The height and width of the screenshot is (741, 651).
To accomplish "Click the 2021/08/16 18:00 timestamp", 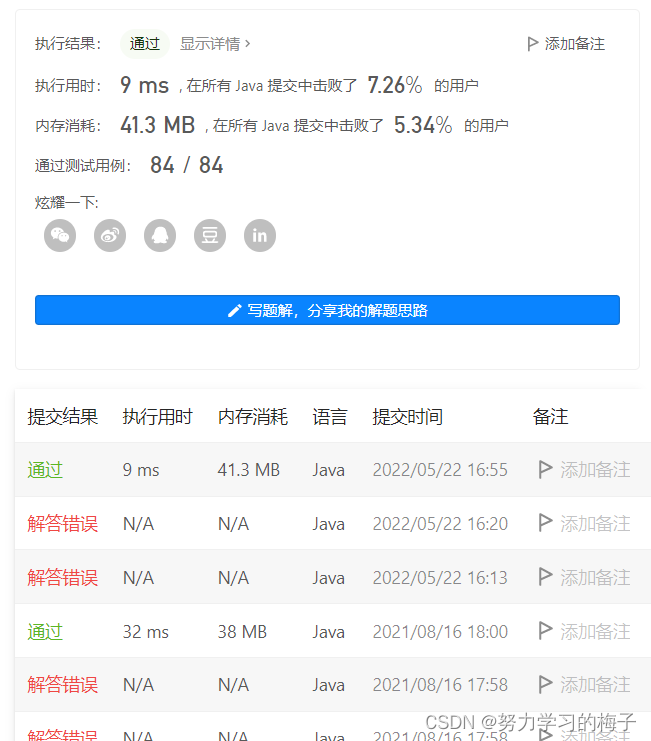I will coord(440,631).
